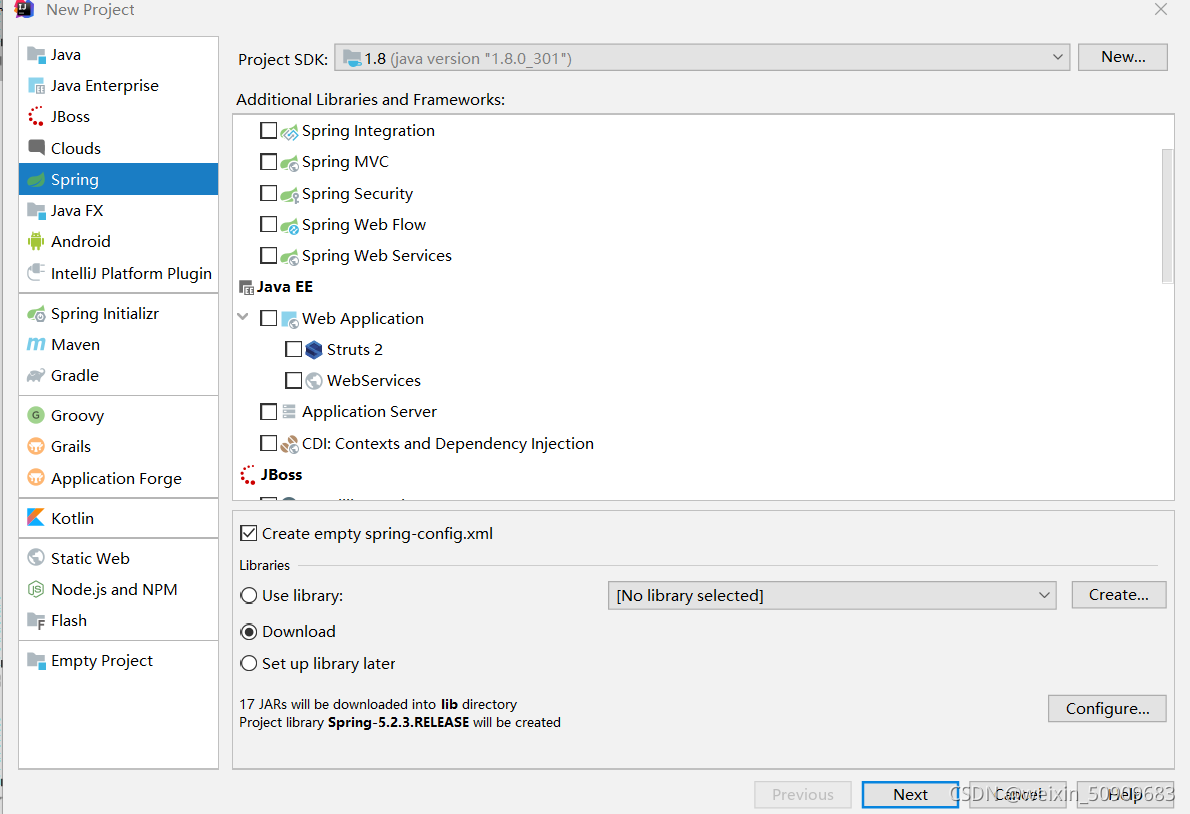This screenshot has height=814, width=1190.
Task: Click the Create... library button
Action: (x=1119, y=595)
